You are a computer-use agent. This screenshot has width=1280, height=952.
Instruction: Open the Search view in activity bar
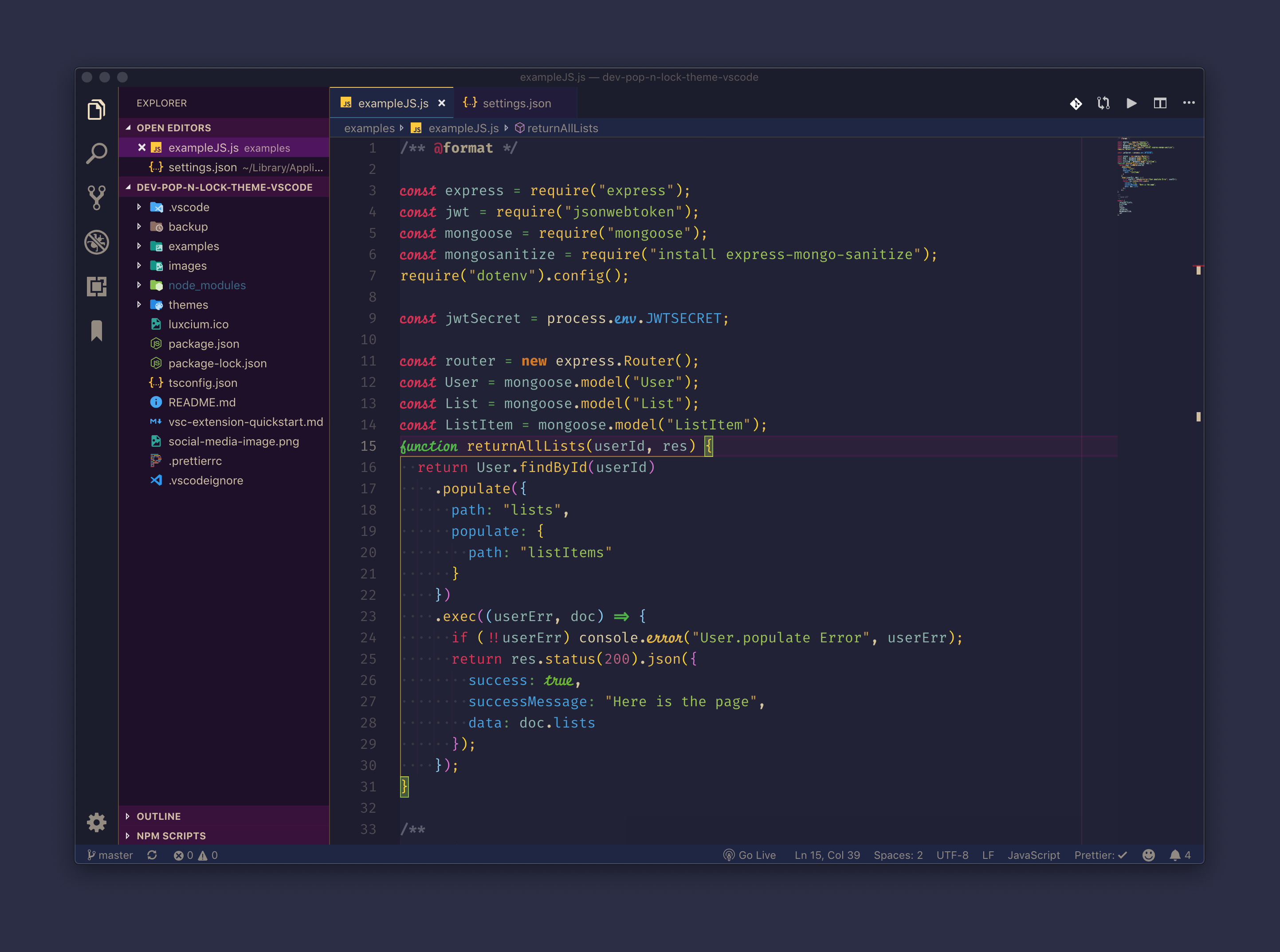point(96,153)
